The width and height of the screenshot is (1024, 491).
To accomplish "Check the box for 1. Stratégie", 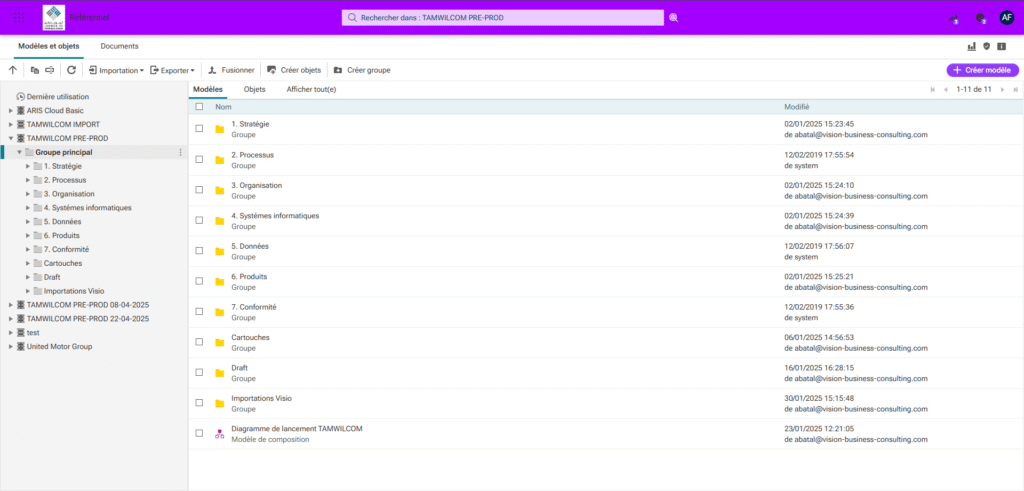I will pyautogui.click(x=199, y=129).
